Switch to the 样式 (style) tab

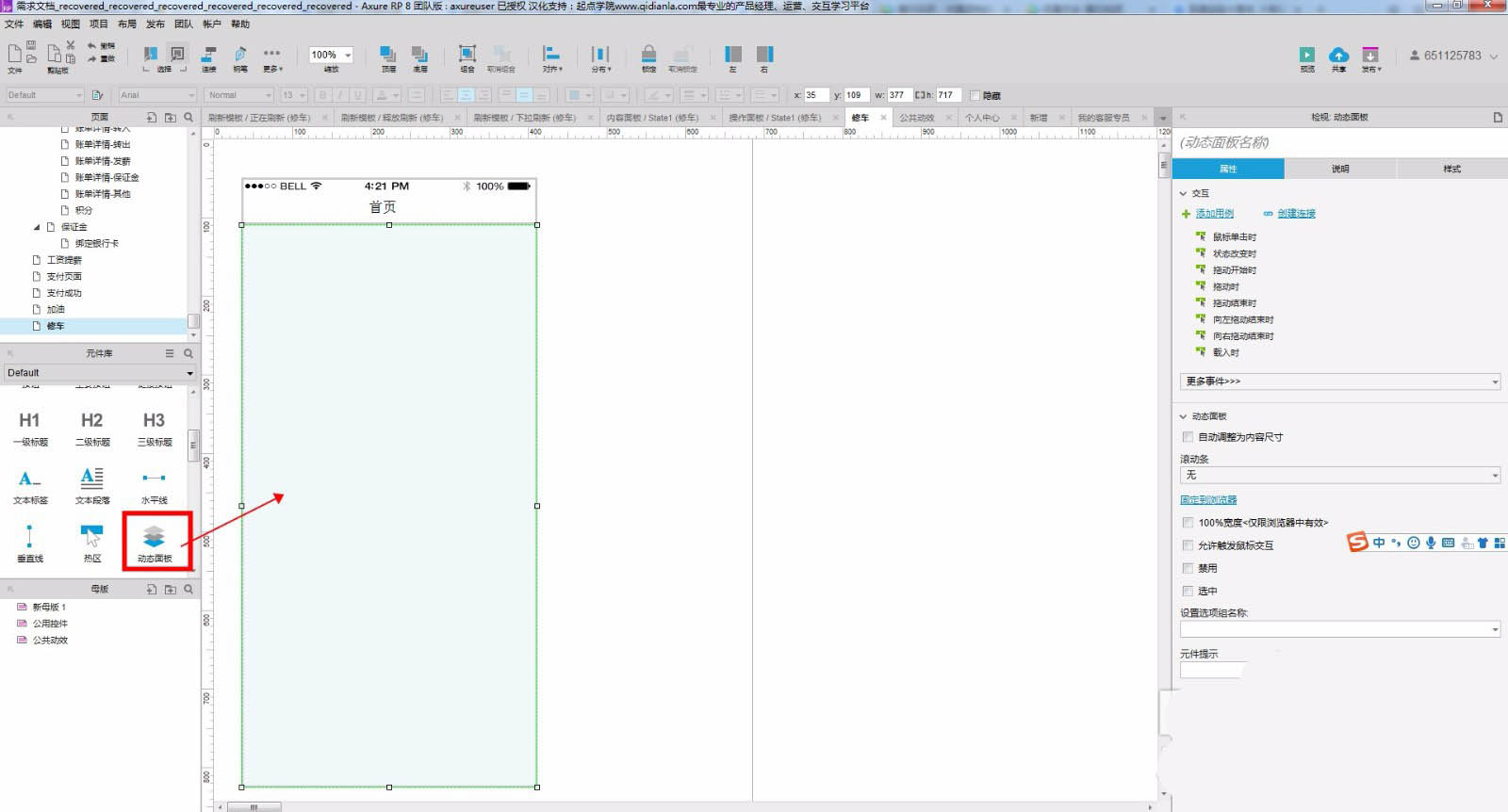pyautogui.click(x=1451, y=169)
